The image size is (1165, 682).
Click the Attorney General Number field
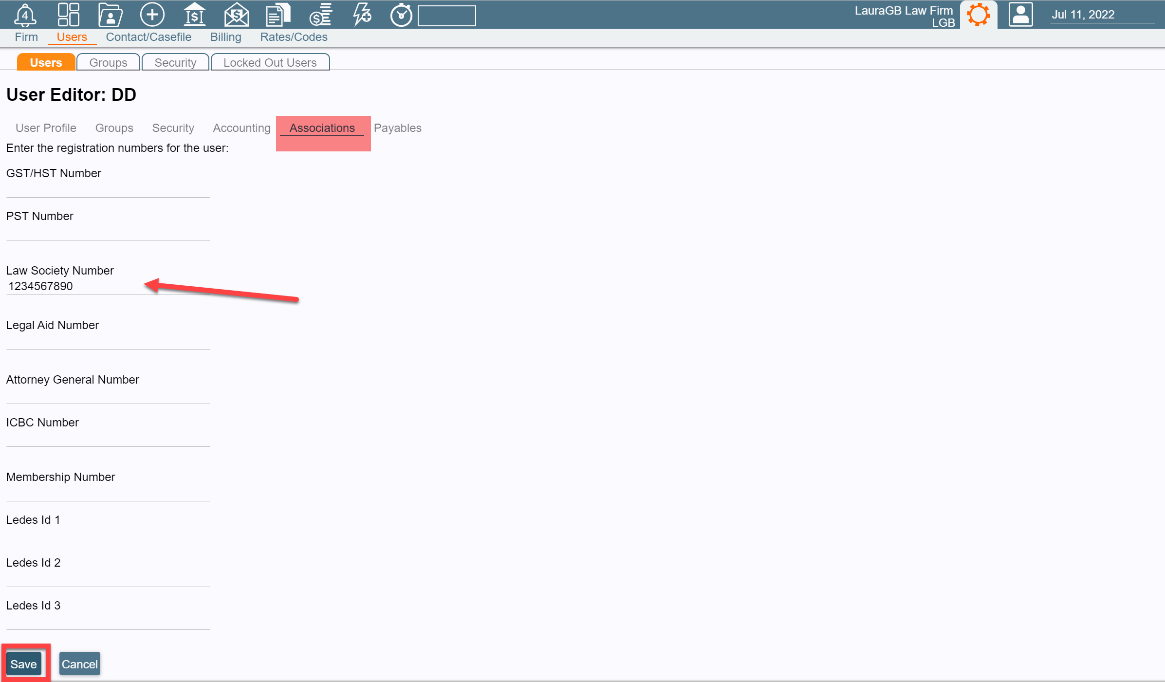[108, 395]
